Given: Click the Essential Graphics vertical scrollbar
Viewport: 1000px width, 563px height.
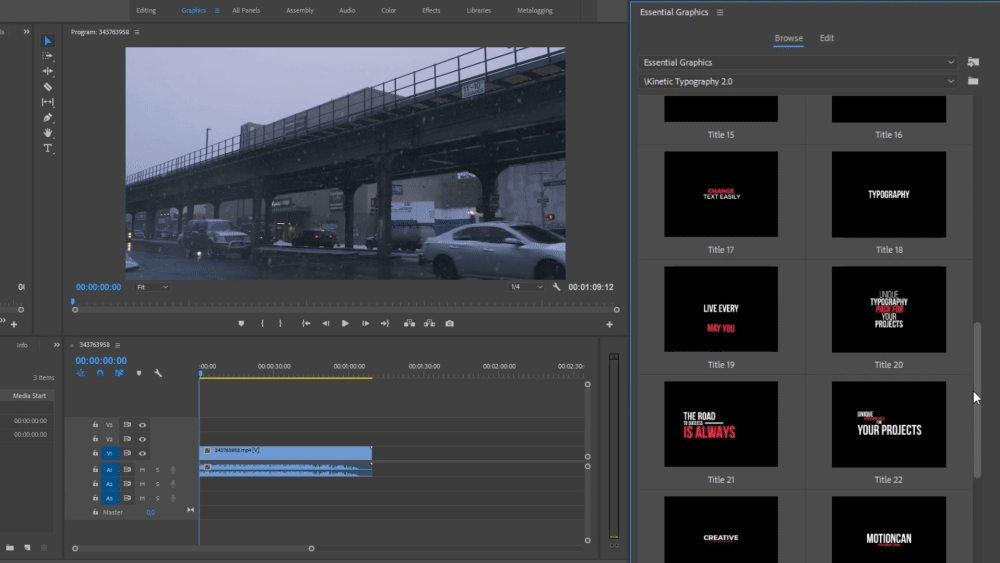Looking at the screenshot, I should [x=977, y=400].
